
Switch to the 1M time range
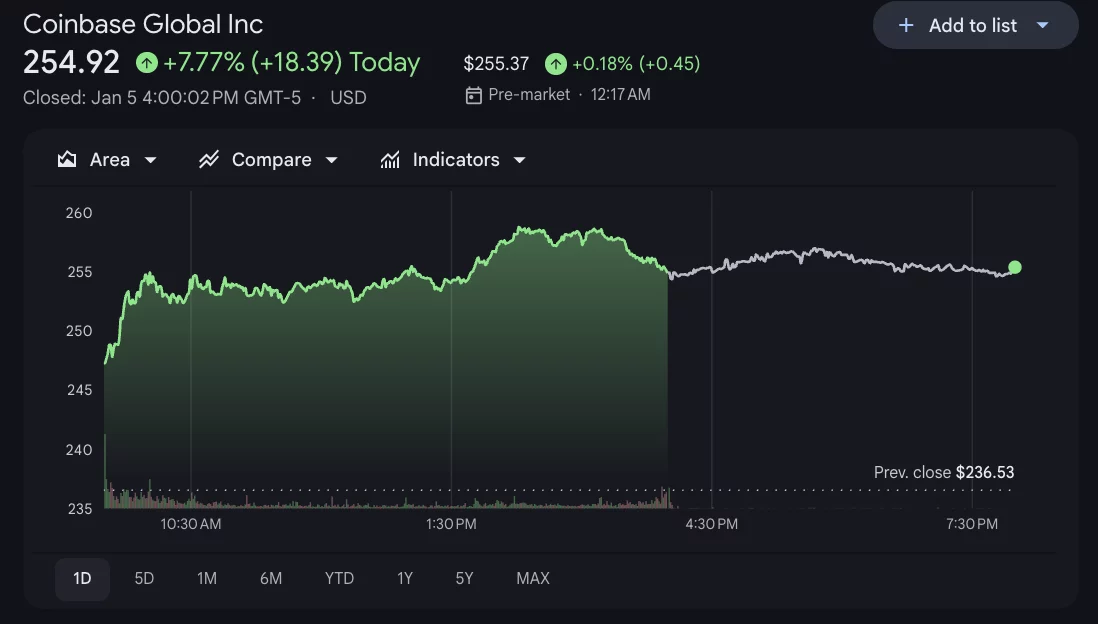click(x=207, y=578)
